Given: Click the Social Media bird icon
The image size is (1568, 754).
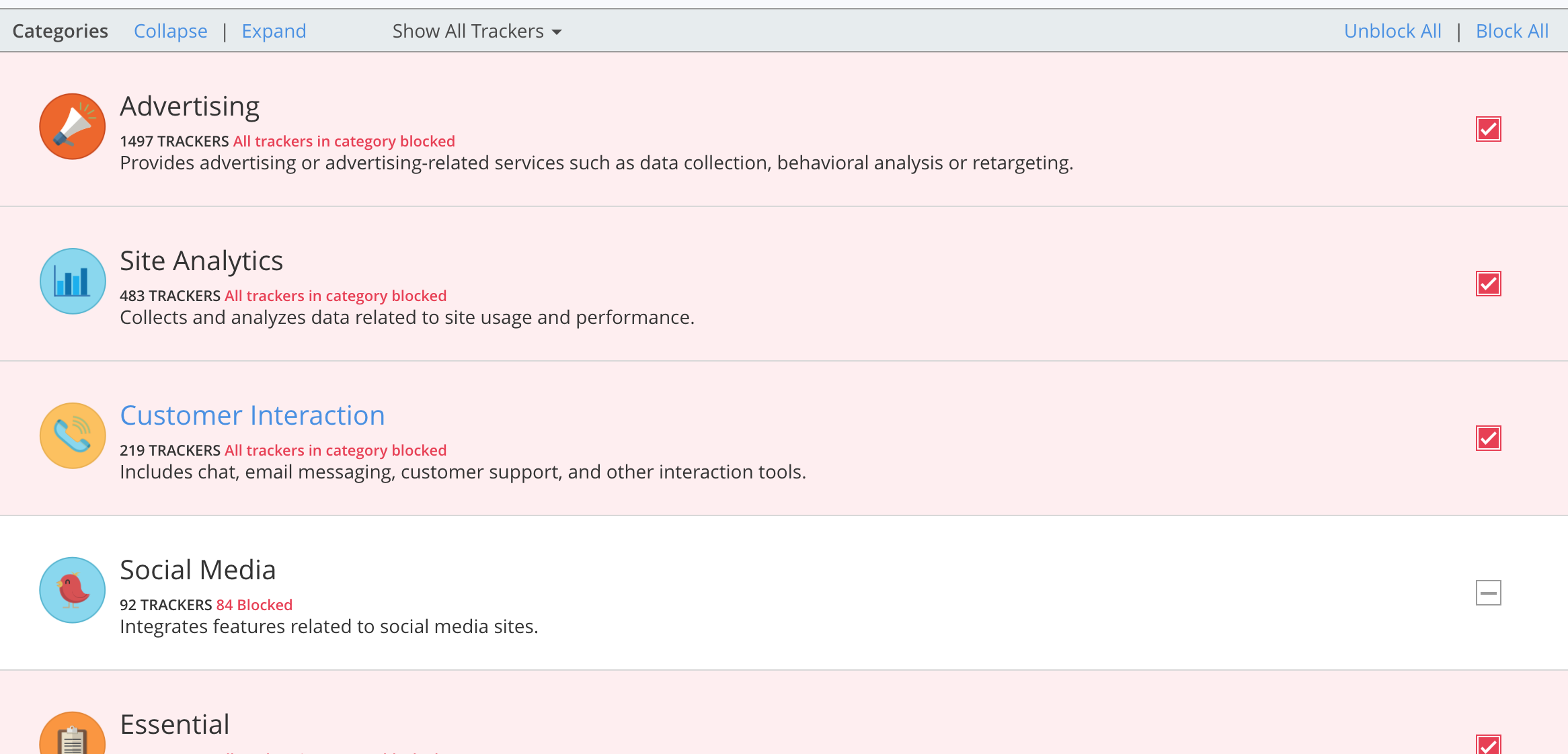Looking at the screenshot, I should 73,590.
